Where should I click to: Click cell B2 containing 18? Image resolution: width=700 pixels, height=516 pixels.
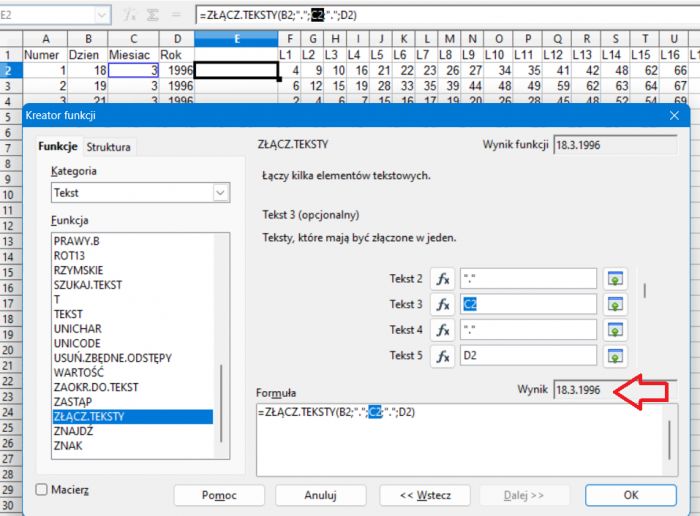coord(88,71)
